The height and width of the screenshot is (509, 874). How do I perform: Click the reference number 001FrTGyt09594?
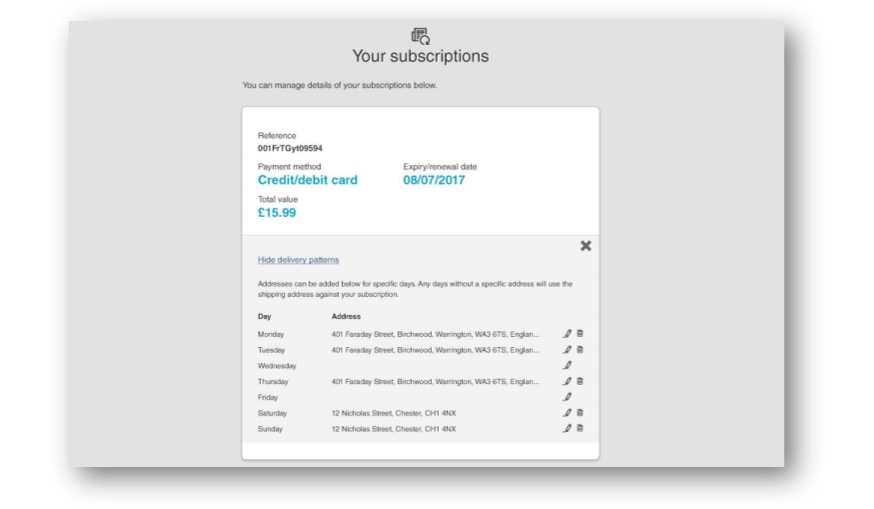(x=290, y=148)
